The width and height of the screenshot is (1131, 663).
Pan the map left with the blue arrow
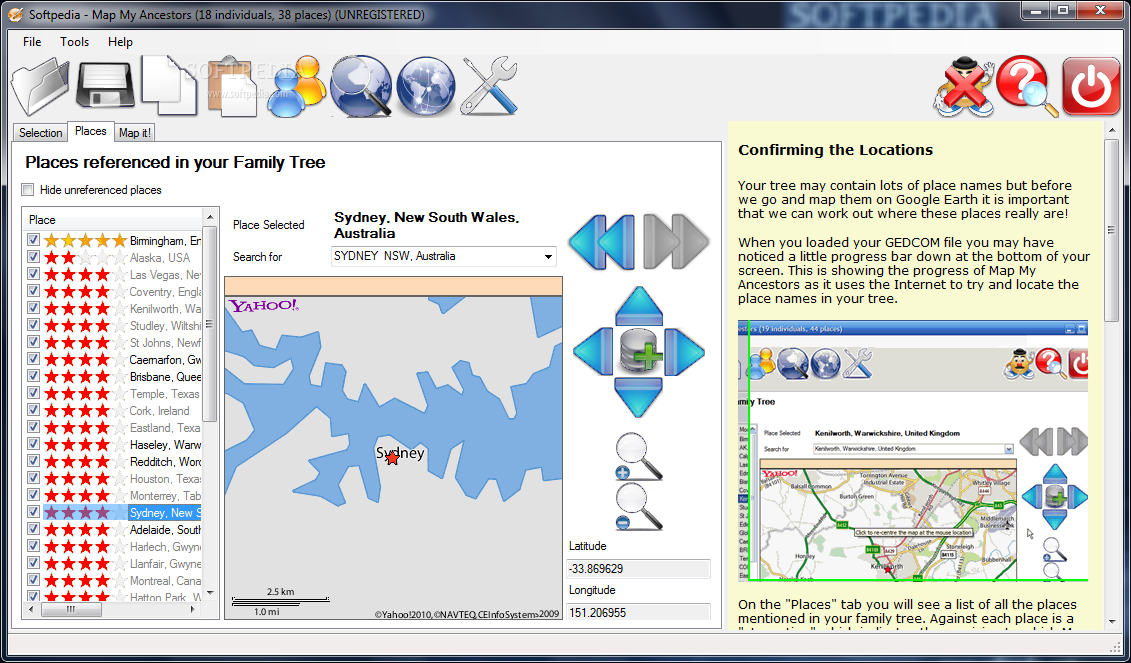tap(594, 351)
